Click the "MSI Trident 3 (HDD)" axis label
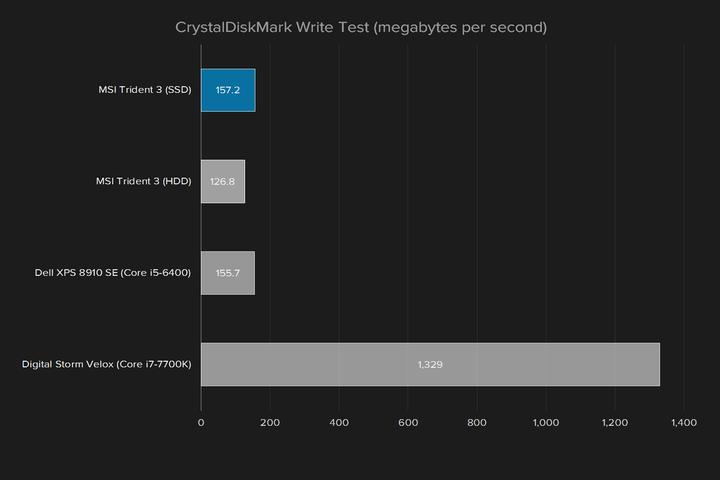 coord(143,181)
